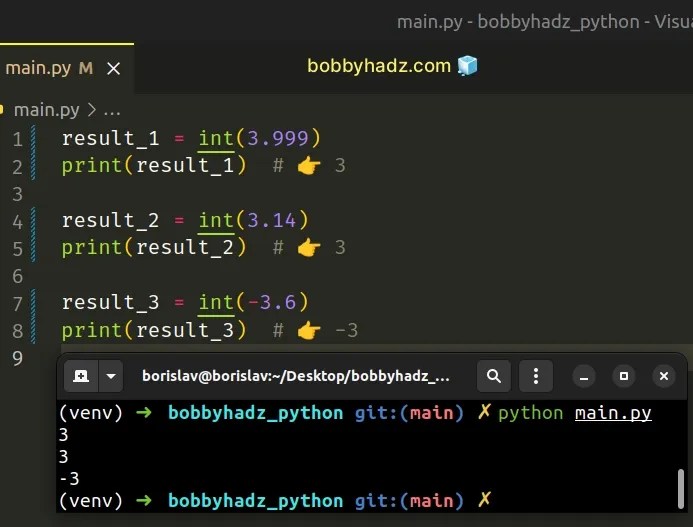Click result_1 variable on line 1

click(110, 138)
